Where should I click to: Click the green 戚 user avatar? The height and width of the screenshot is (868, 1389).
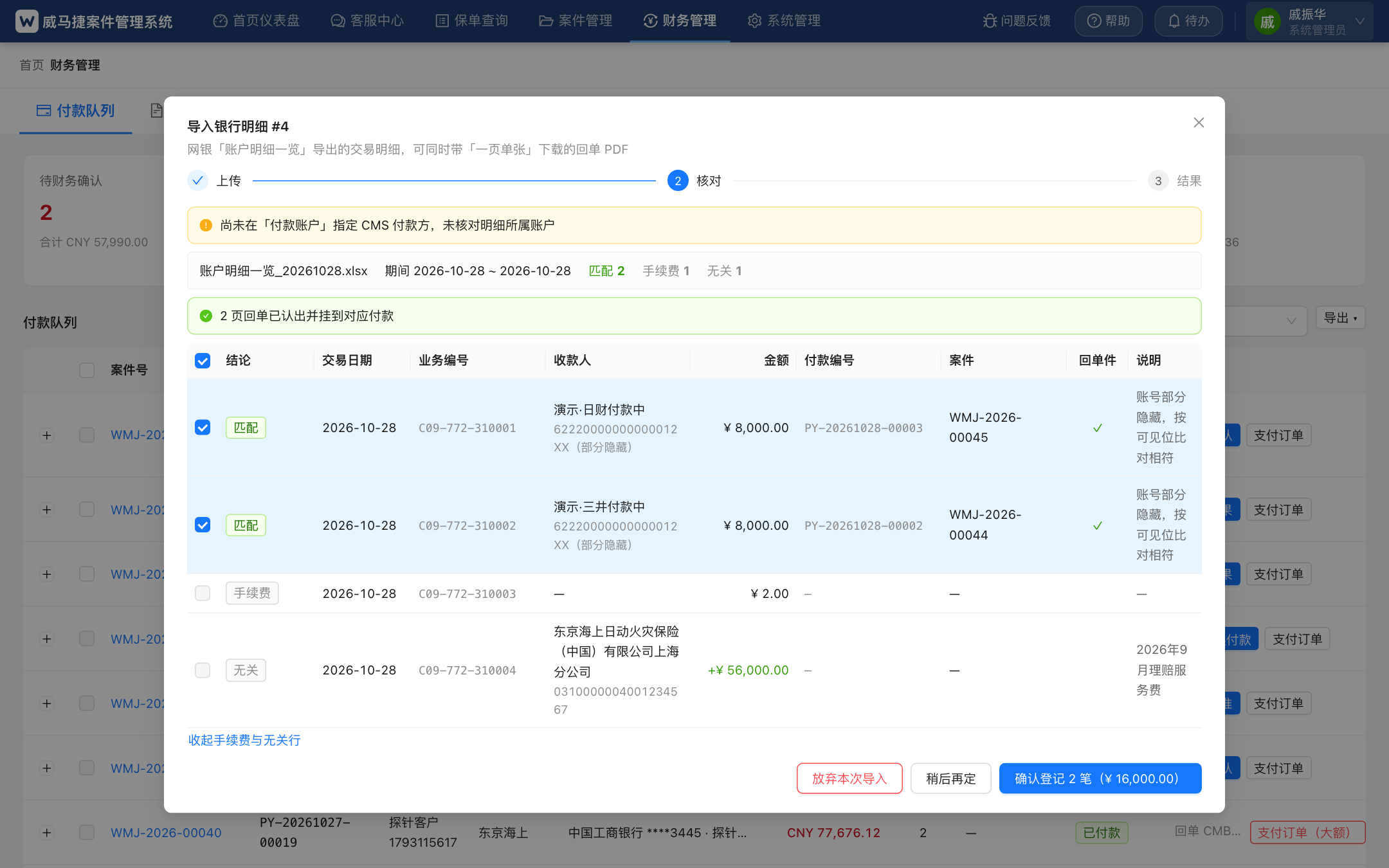tap(1267, 22)
